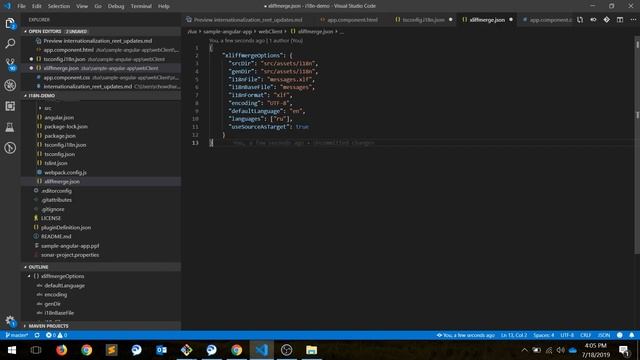The height and width of the screenshot is (360, 640).
Task: Open the Debug view in activity bar
Action: (10, 85)
